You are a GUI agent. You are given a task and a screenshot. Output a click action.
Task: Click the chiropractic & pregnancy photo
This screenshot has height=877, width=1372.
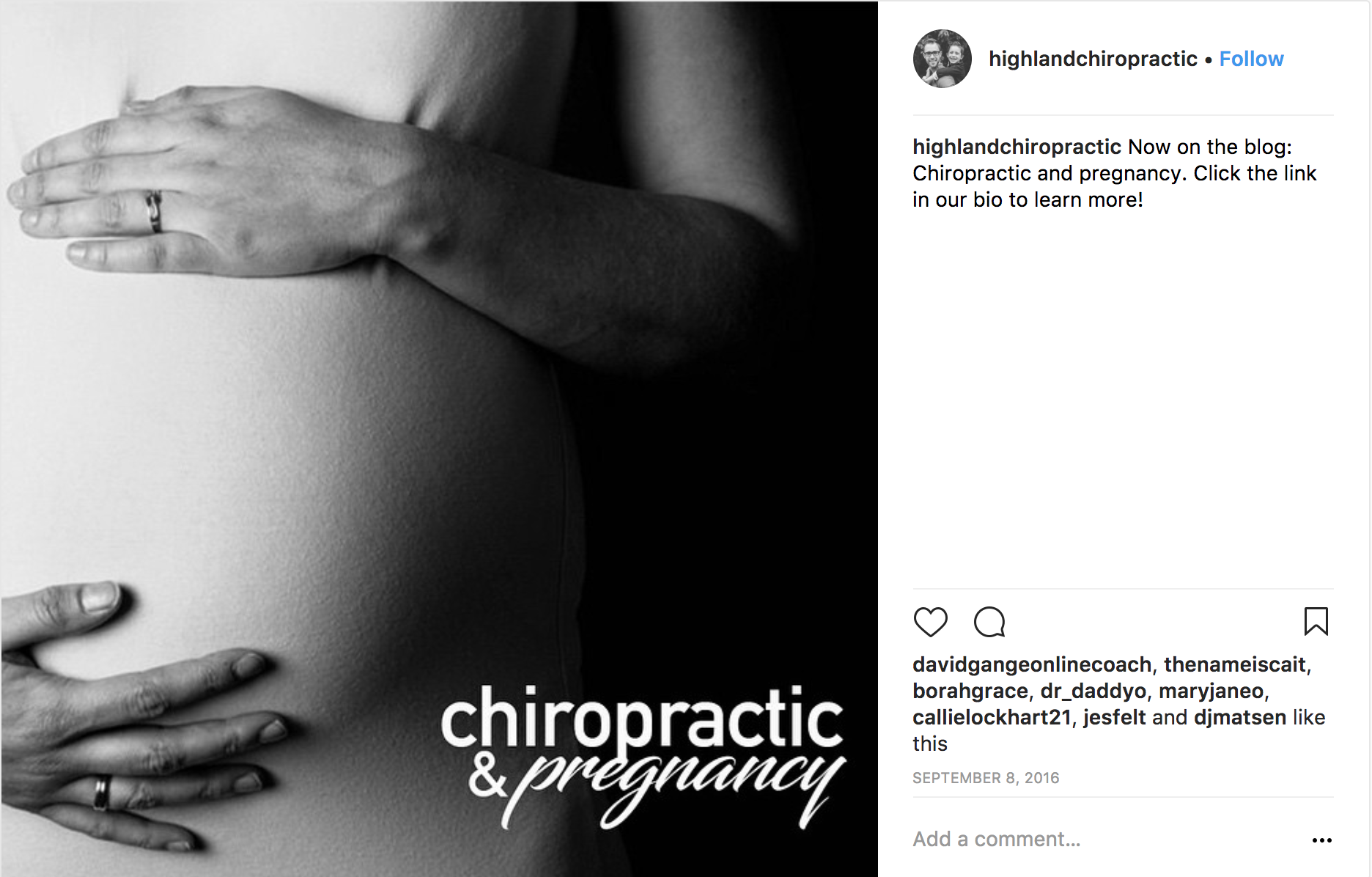point(439,438)
